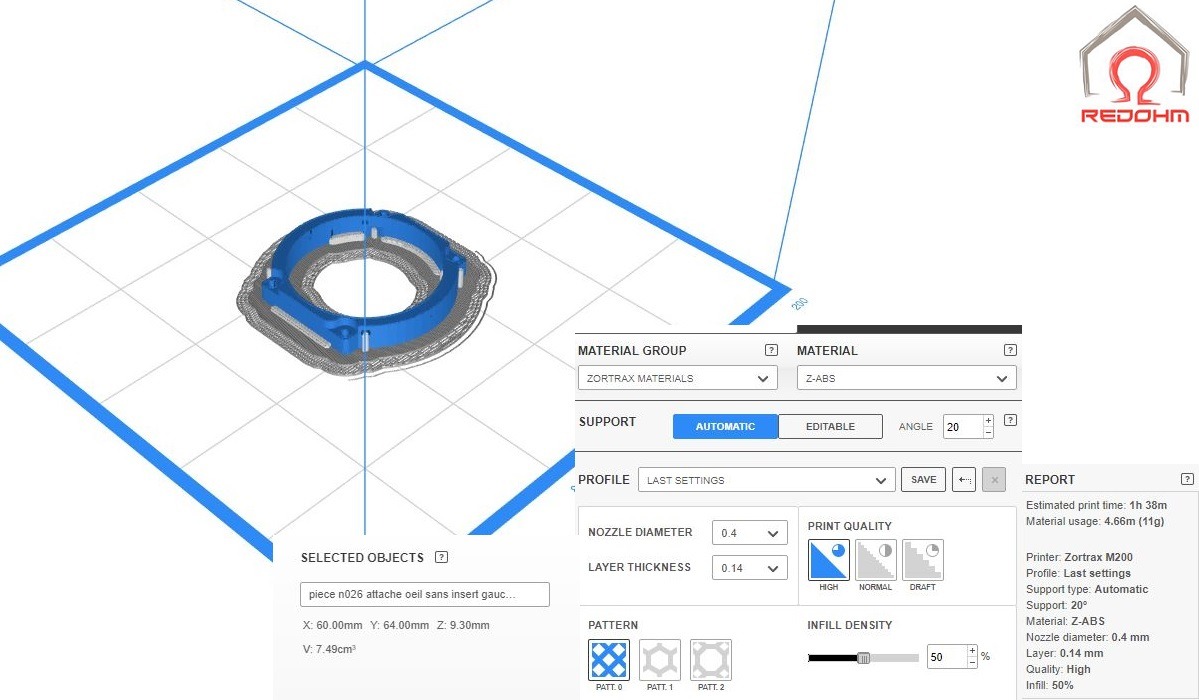The height and width of the screenshot is (700, 1199).
Task: Click the profile import arrow icon
Action: click(x=964, y=480)
